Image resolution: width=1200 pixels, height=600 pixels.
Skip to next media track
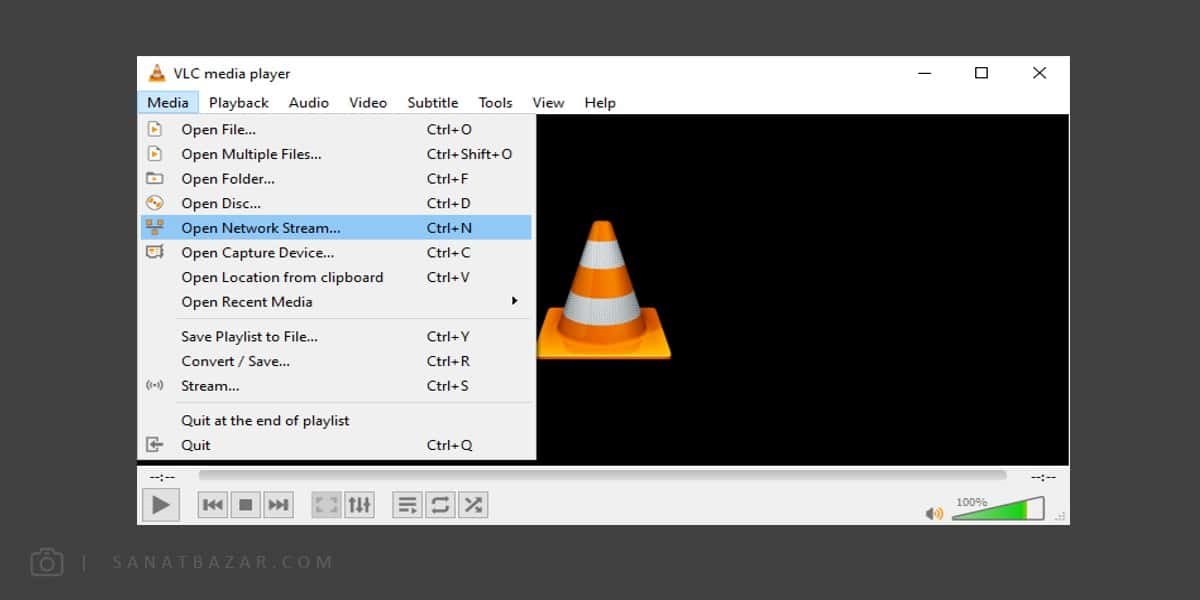click(x=278, y=505)
